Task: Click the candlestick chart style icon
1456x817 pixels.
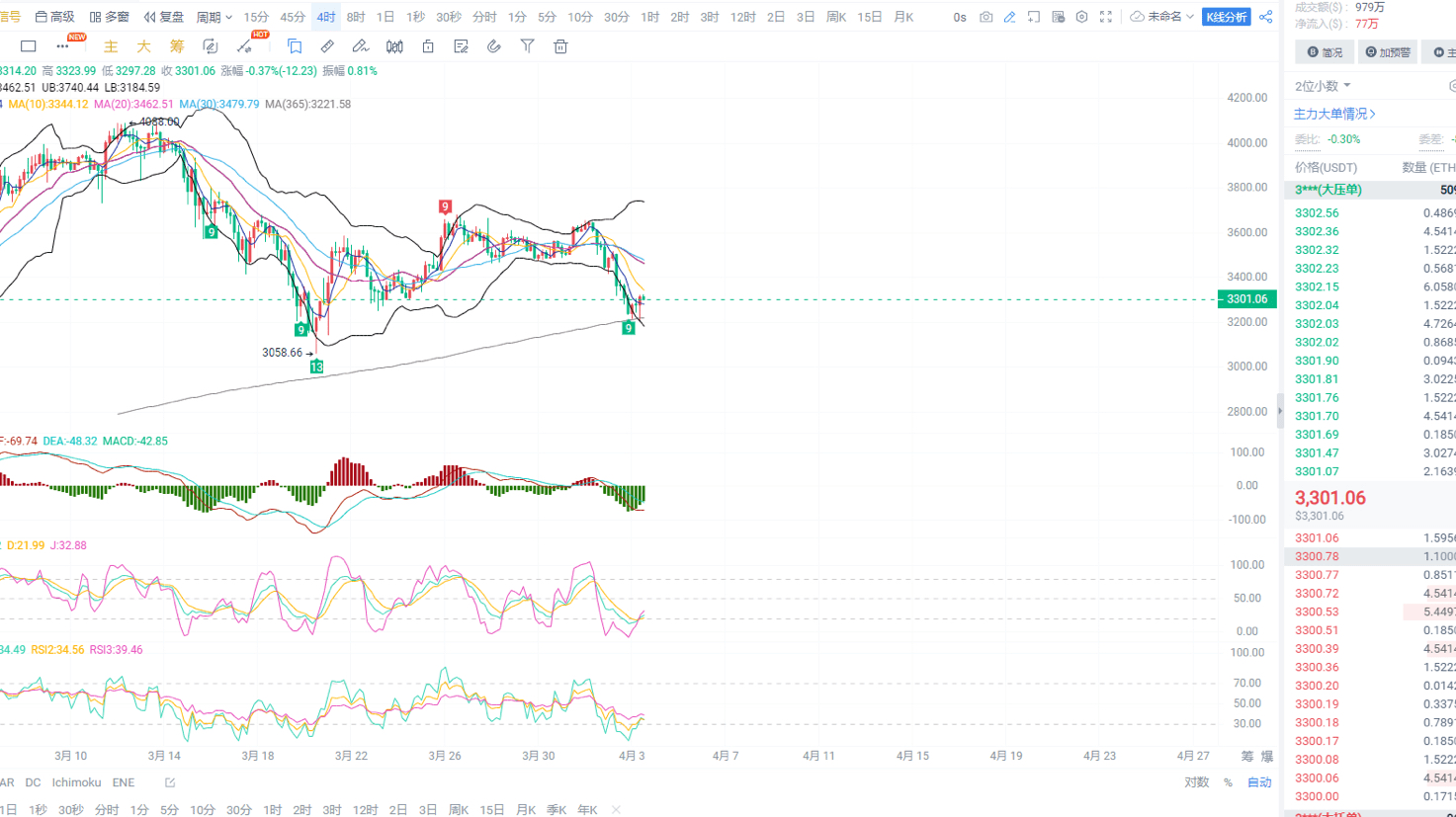Action: coord(394,46)
